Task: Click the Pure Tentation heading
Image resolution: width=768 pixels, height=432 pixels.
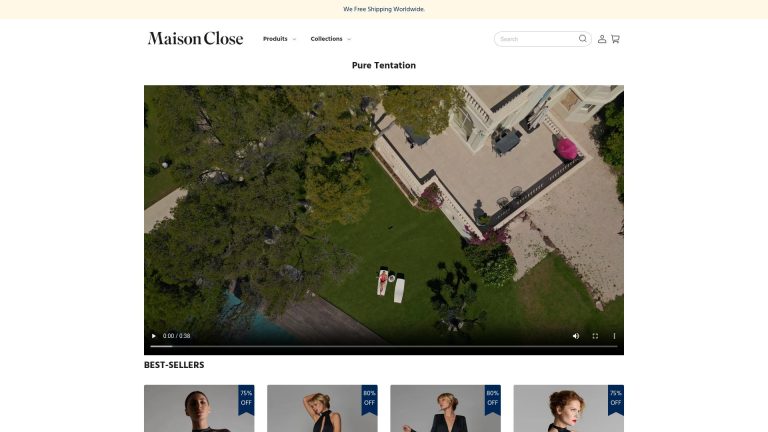Action: pos(384,66)
